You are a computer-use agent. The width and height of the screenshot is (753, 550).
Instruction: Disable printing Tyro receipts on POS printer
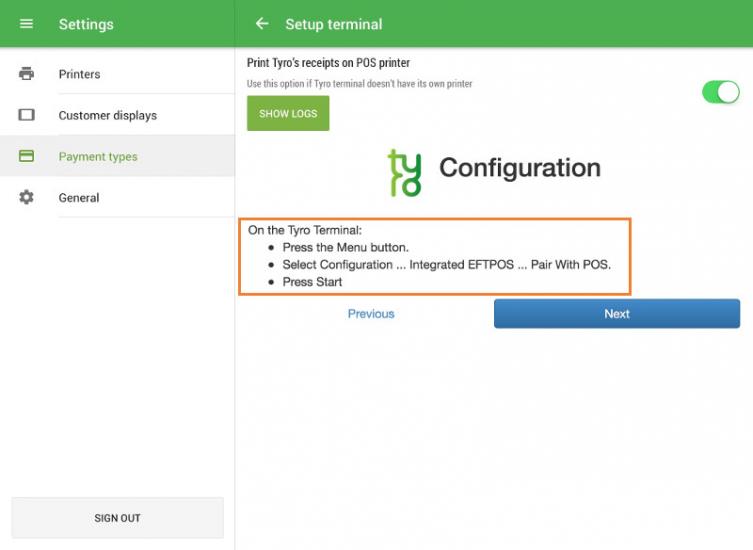pos(720,93)
